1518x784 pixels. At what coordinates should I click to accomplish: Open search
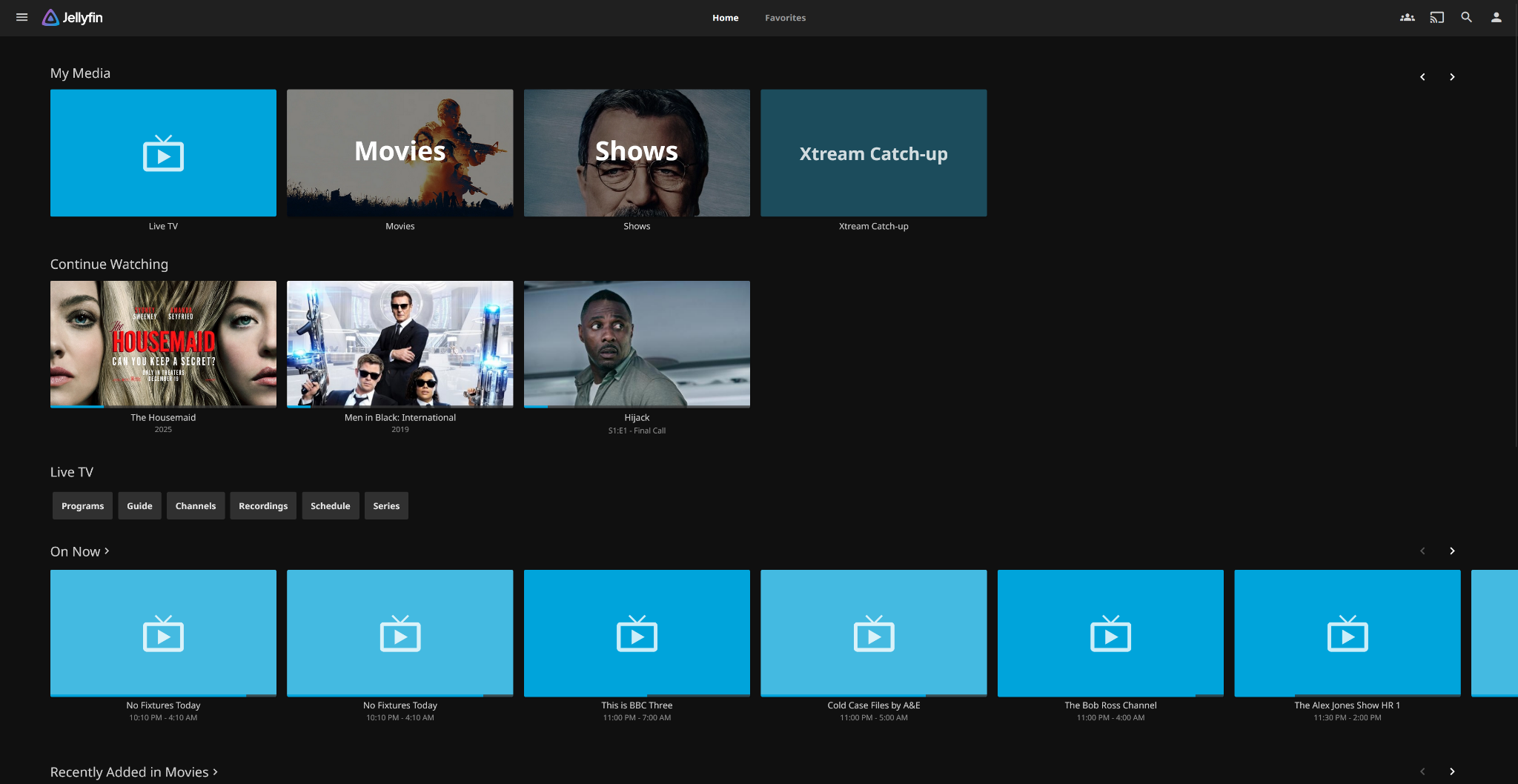pos(1466,16)
